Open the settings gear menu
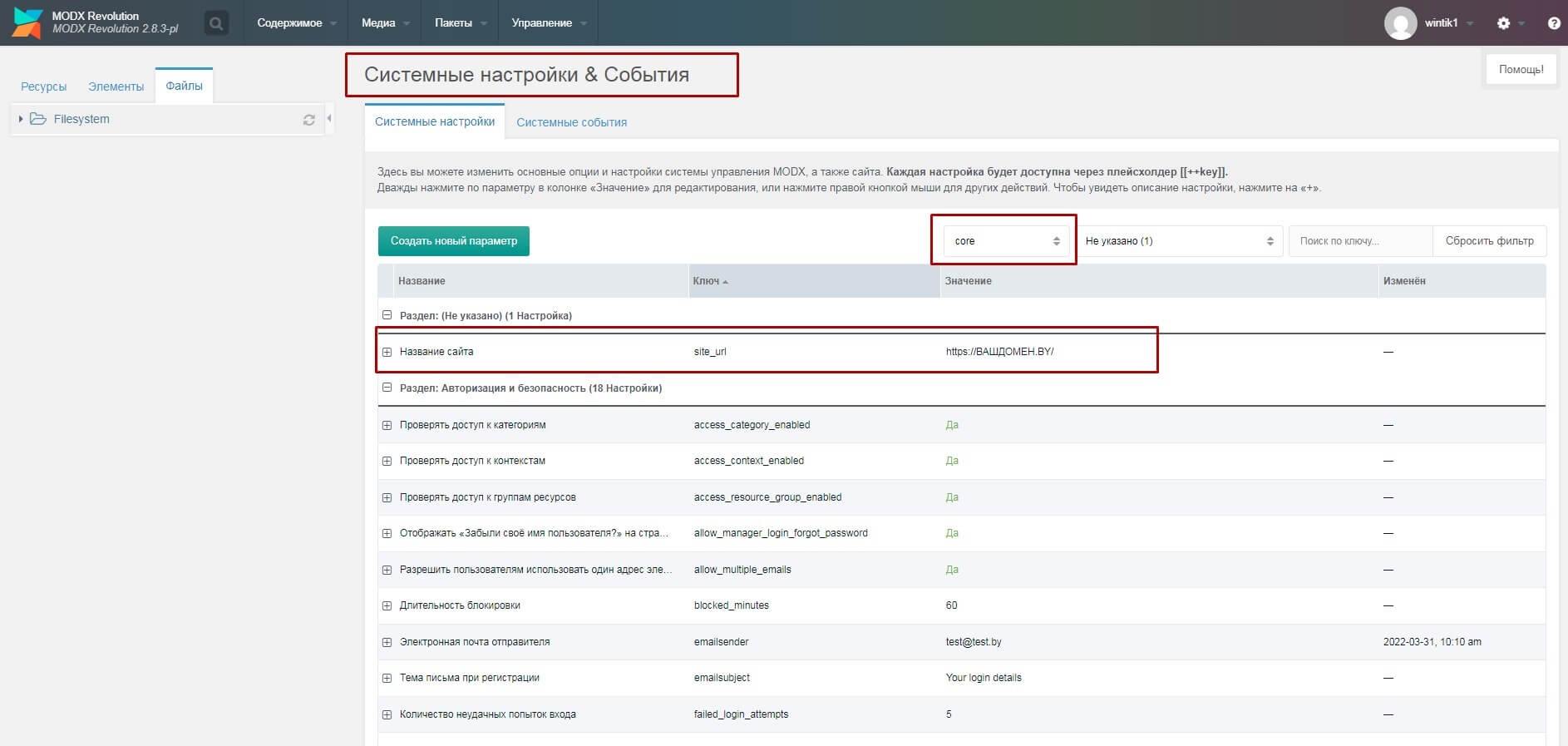This screenshot has width=1568, height=746. pos(1503,23)
